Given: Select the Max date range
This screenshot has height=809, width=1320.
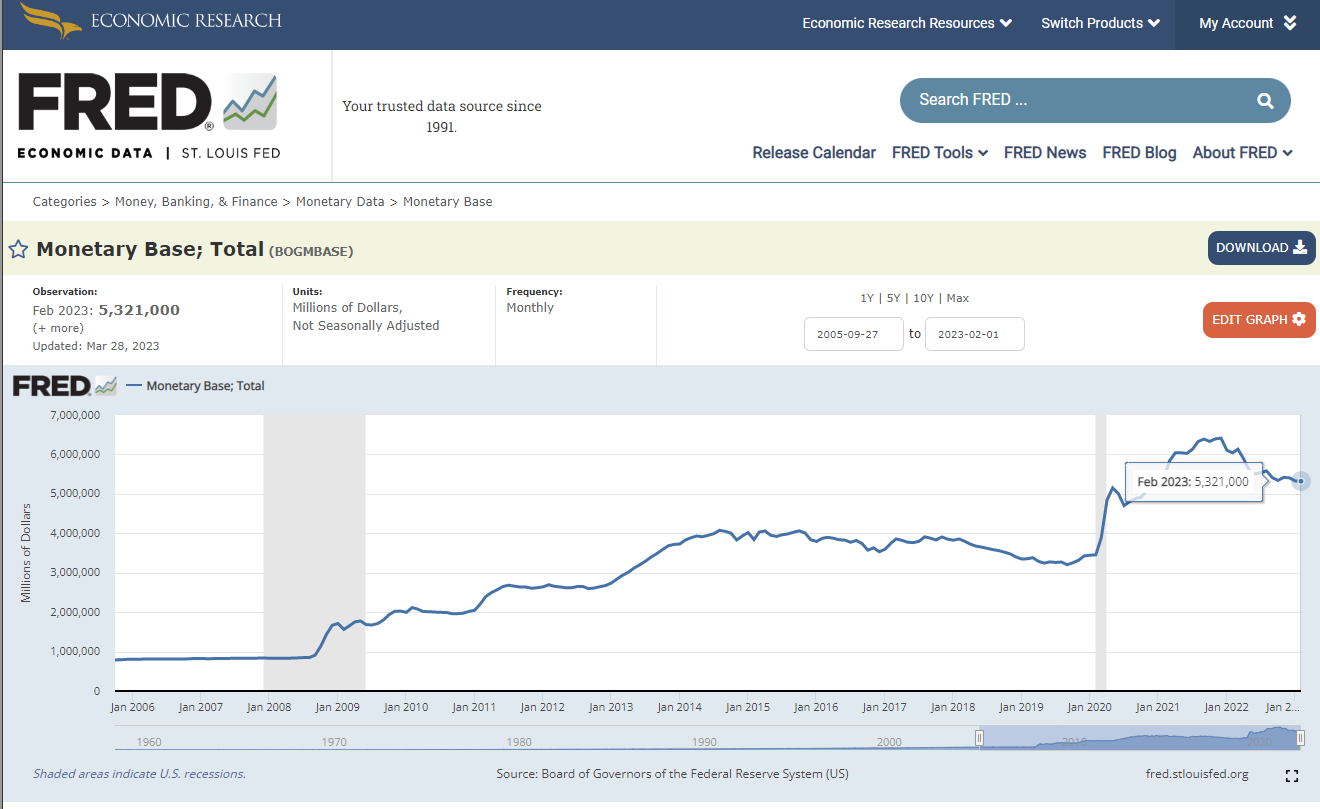Looking at the screenshot, I should click(x=957, y=298).
